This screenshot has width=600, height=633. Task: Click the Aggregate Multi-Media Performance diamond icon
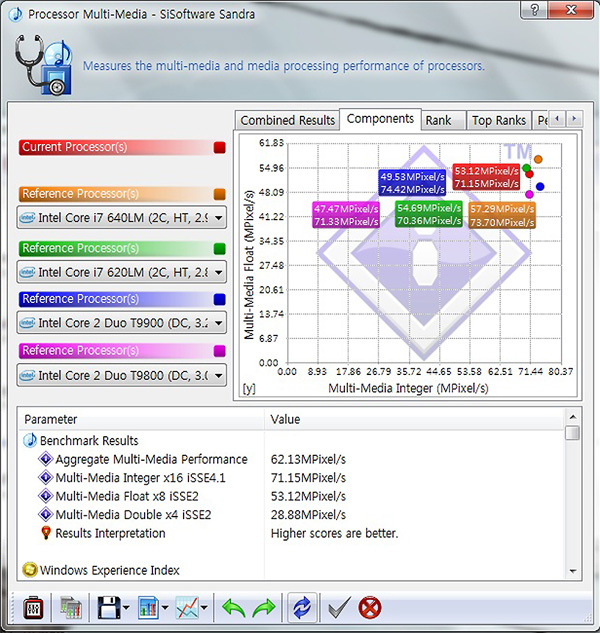click(x=46, y=459)
